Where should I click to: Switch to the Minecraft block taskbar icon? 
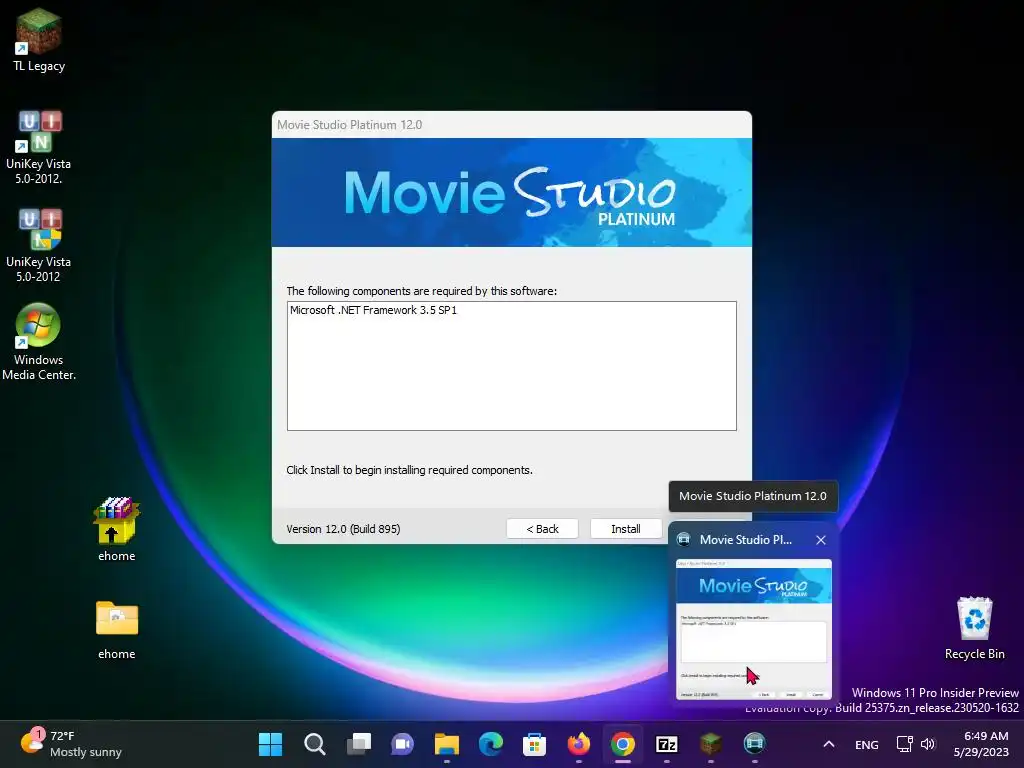tap(711, 744)
